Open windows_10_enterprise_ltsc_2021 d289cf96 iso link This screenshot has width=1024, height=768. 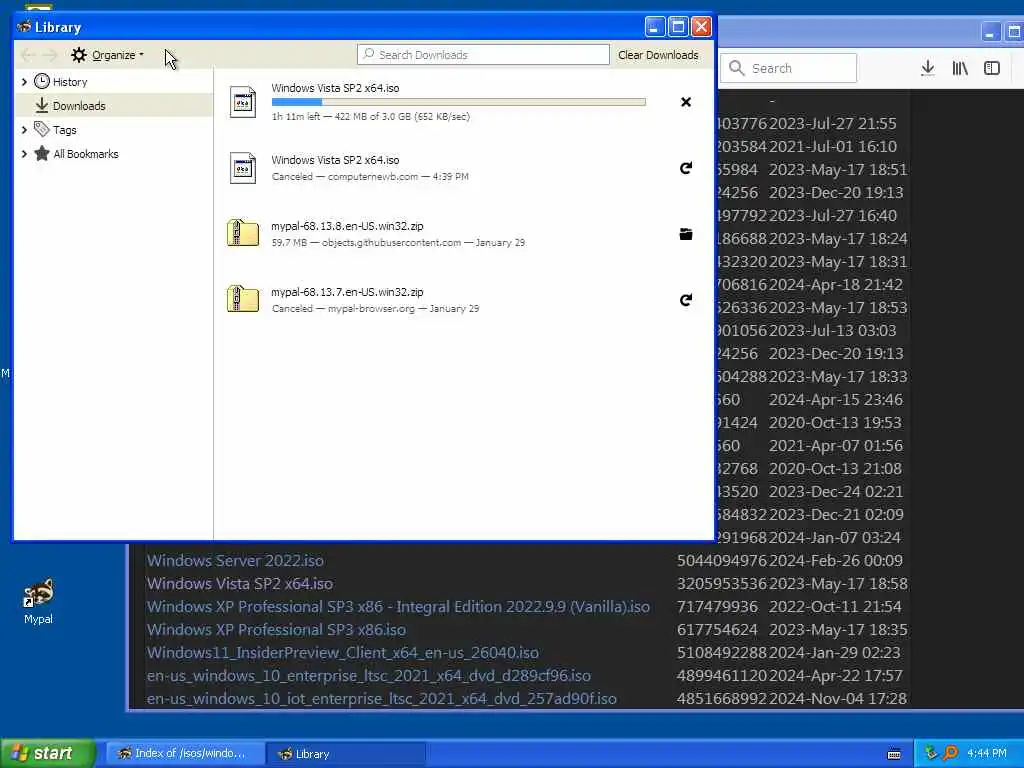(369, 675)
